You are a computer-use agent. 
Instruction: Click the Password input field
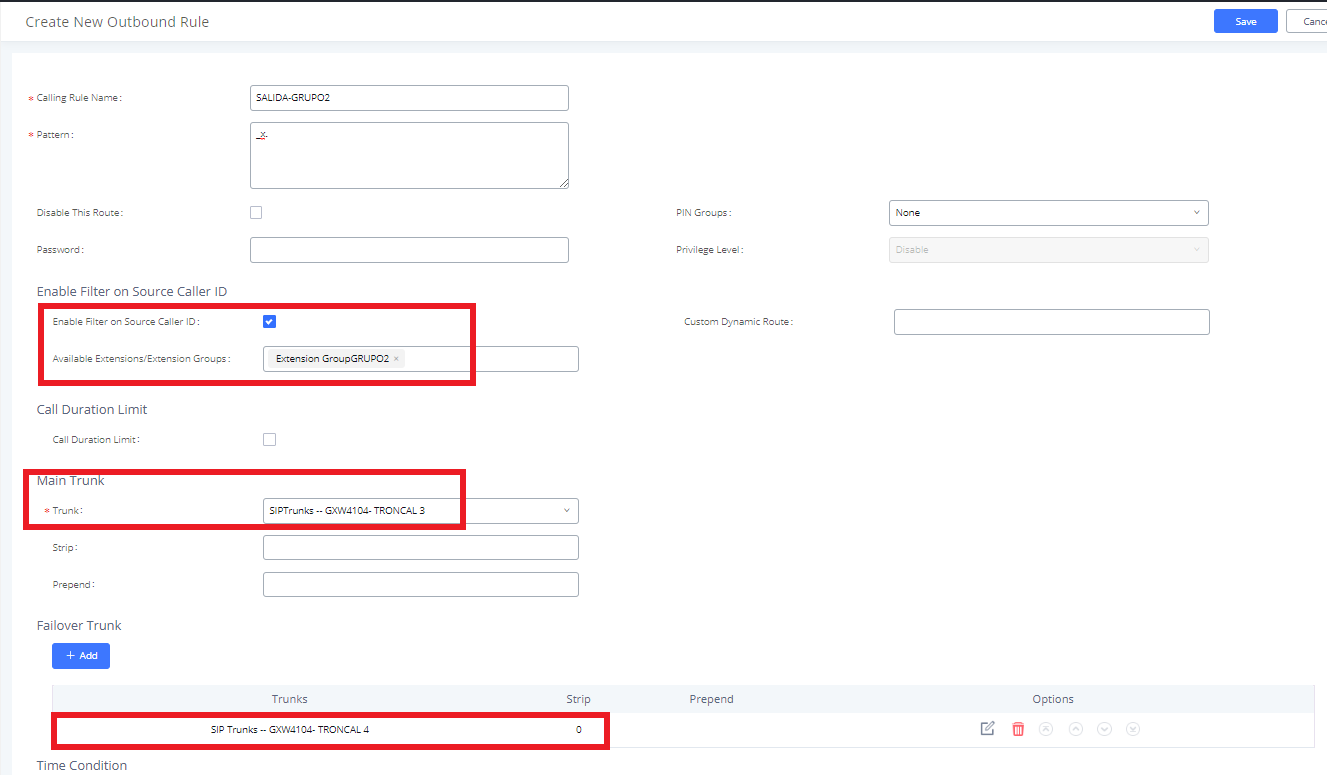pyautogui.click(x=409, y=249)
